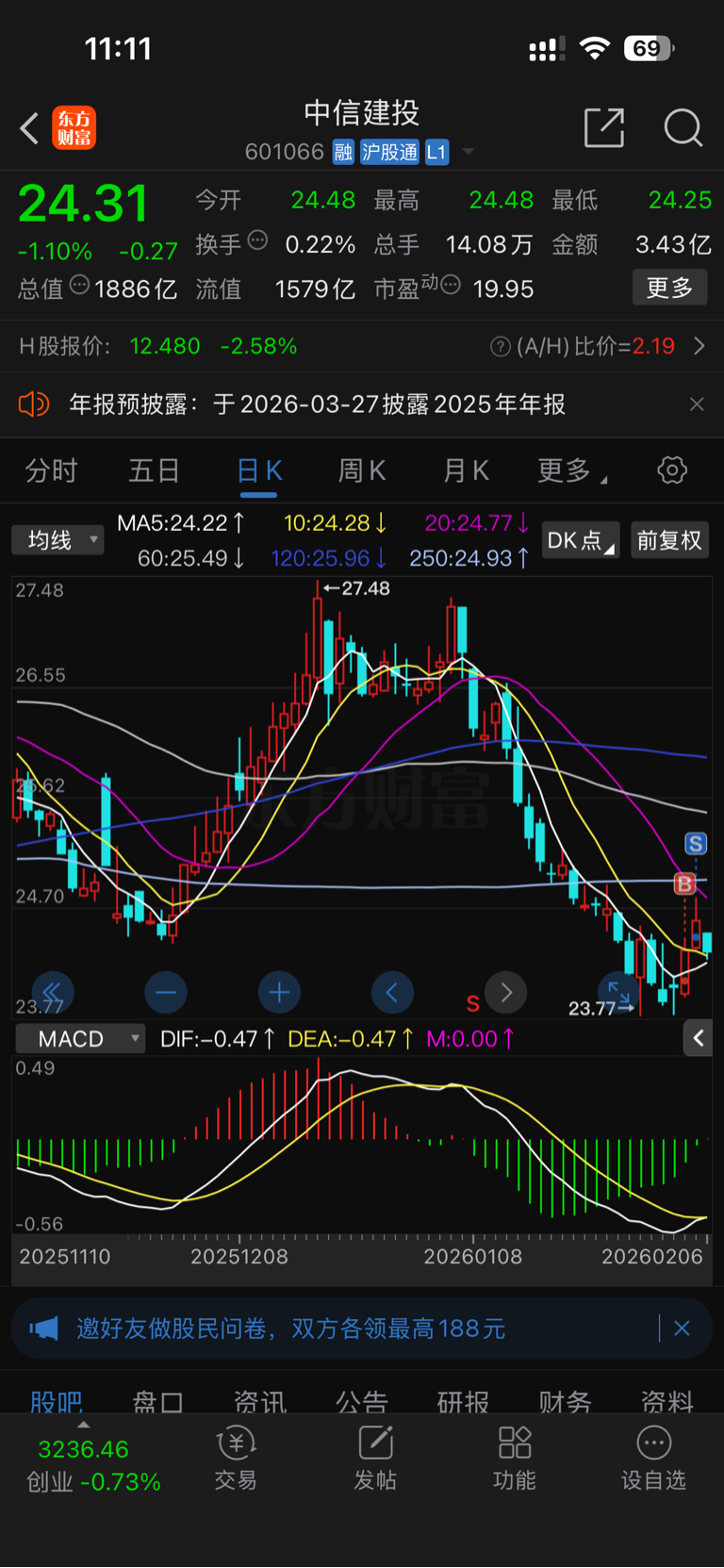Tap the 市盈 info icon

click(451, 284)
